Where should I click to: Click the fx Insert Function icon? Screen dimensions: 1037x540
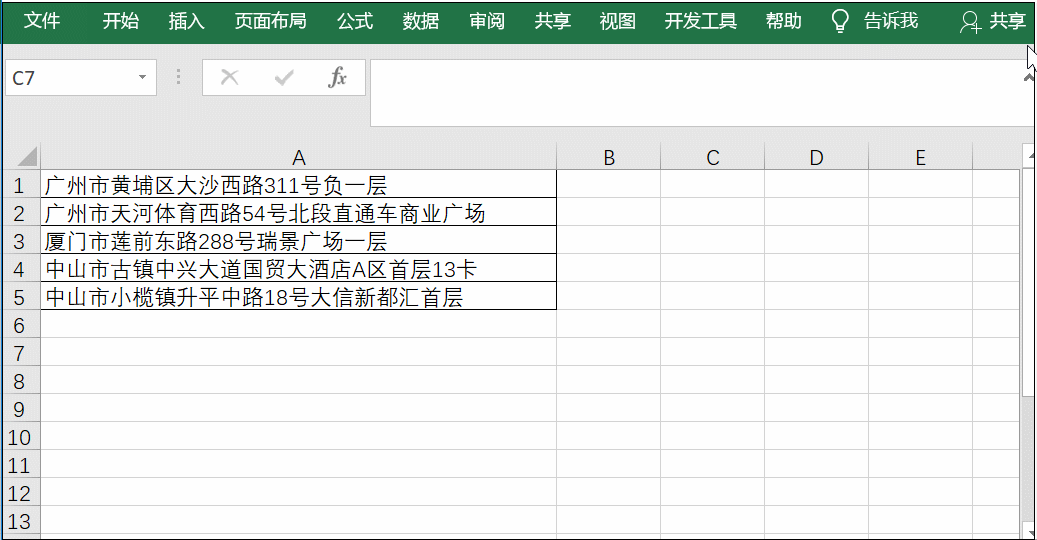[x=337, y=78]
